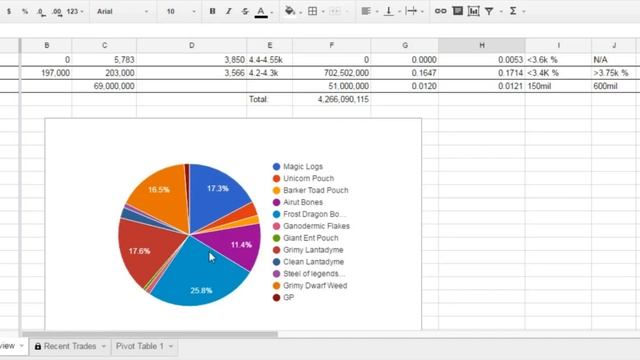Open Pivot Table 1 tab menu arrow
Screen dimensions: 640x360
click(171, 347)
